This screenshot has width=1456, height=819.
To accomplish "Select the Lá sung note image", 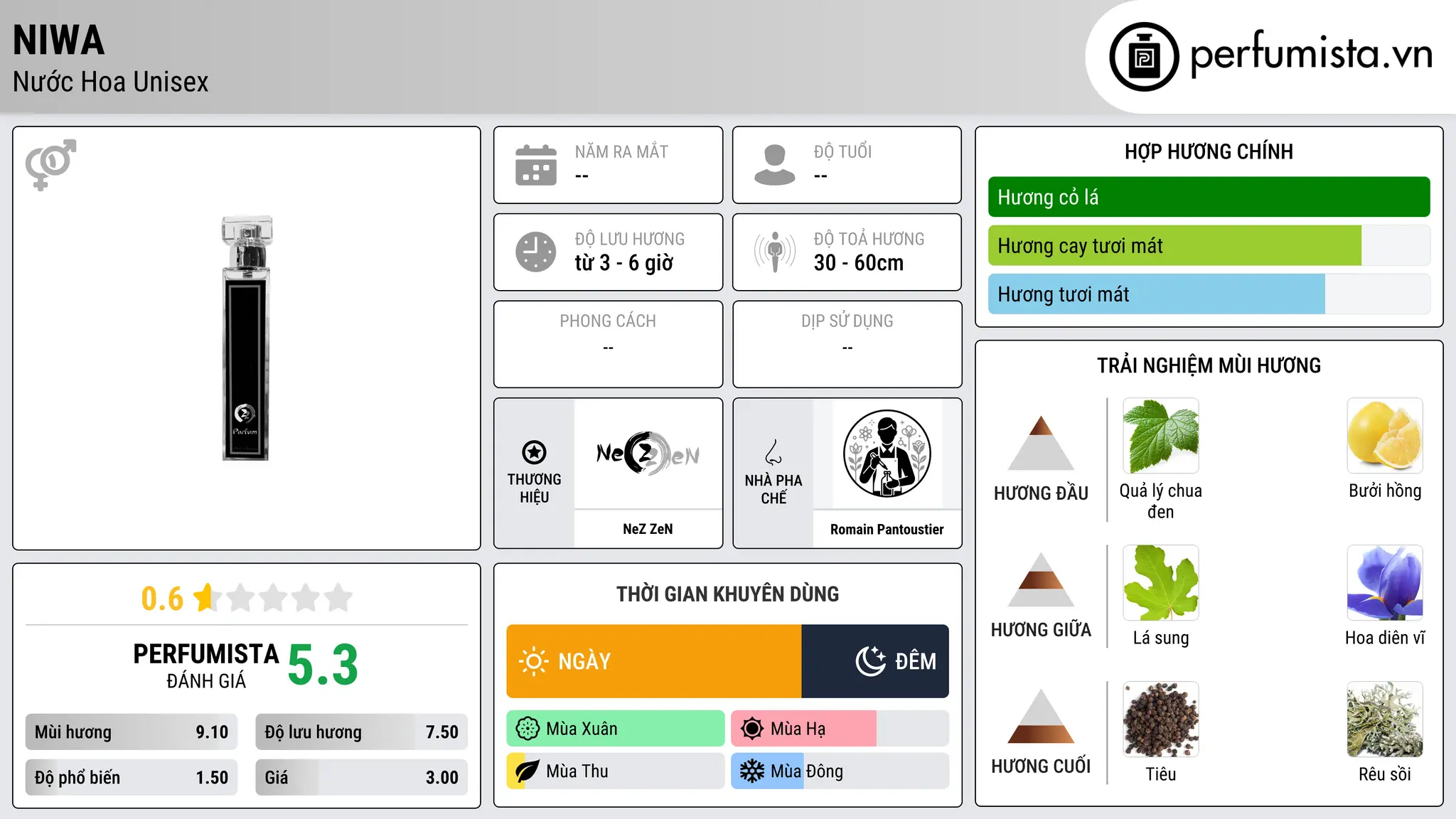I will pyautogui.click(x=1160, y=583).
